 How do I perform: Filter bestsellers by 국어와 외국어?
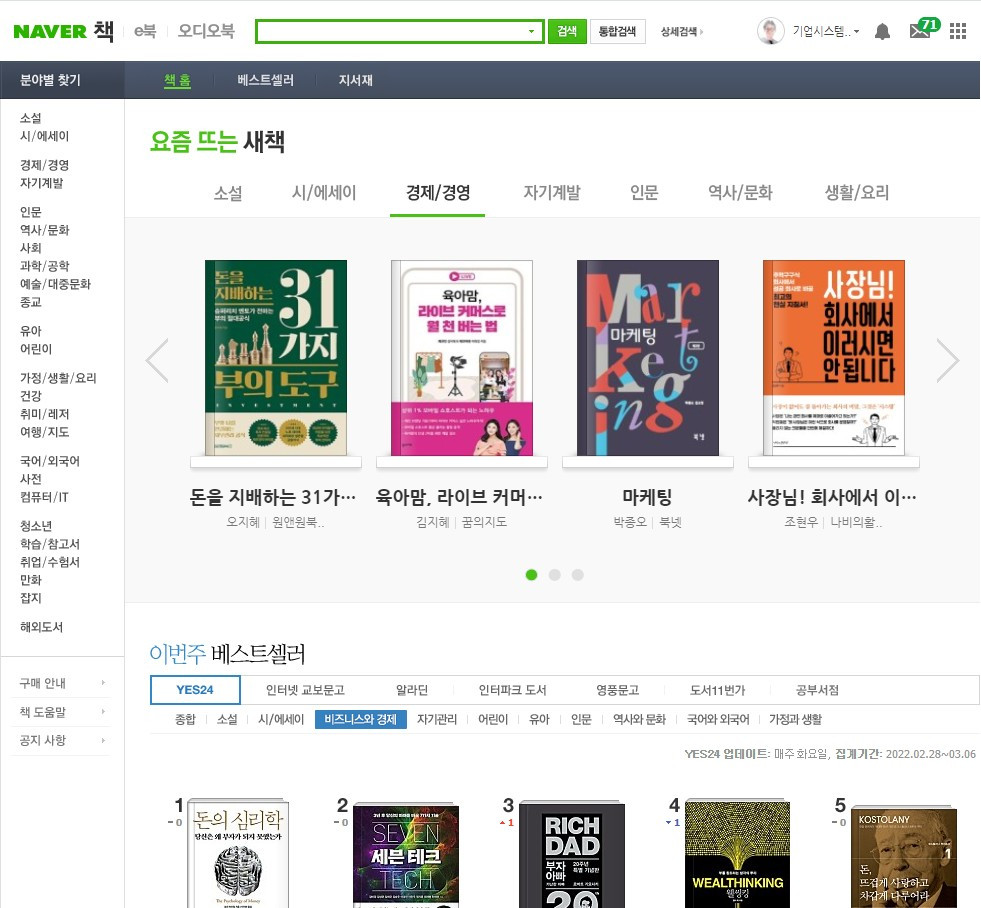coord(718,720)
